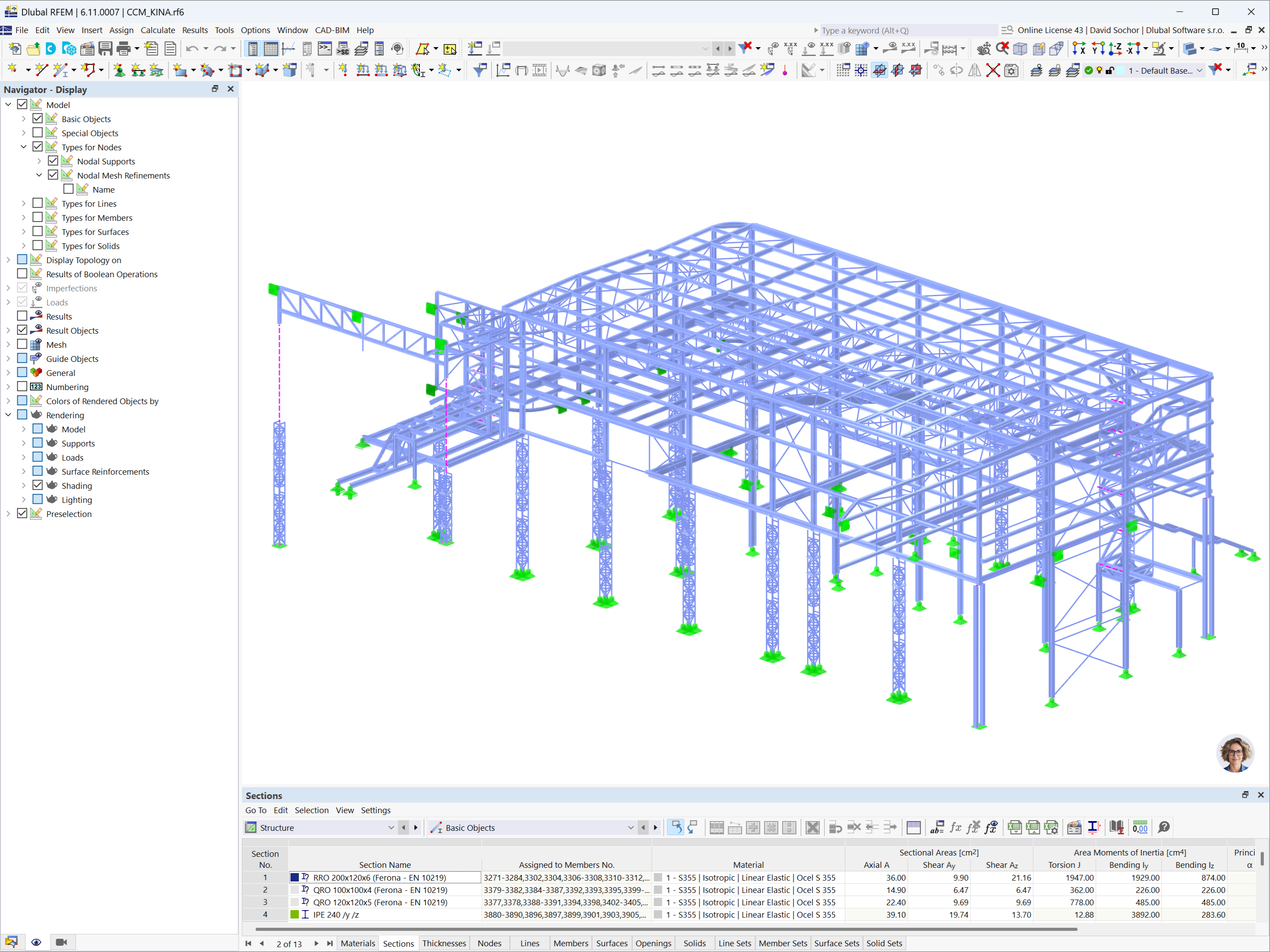Image resolution: width=1270 pixels, height=952 pixels.
Task: Click the edit formula fx icon in Sections panel
Action: click(x=956, y=827)
